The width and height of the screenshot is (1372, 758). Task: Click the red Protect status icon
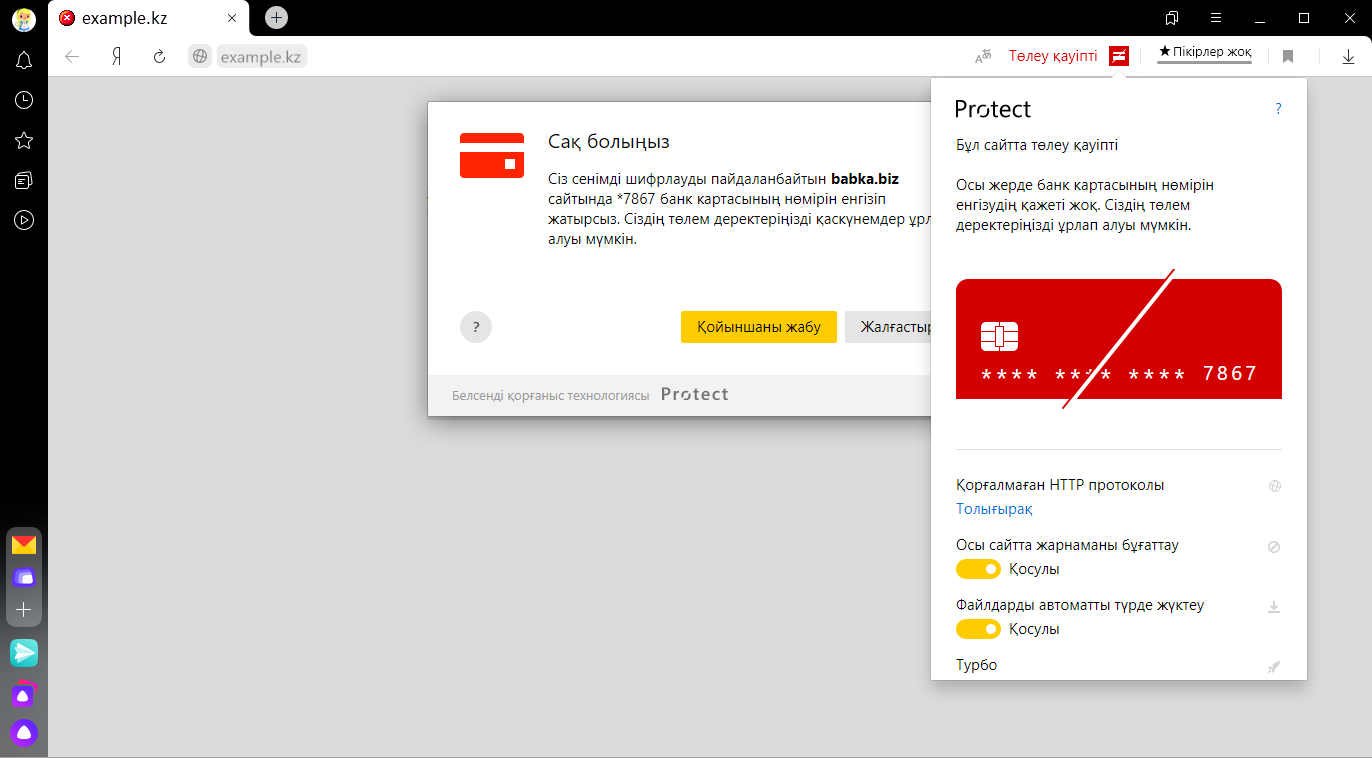[x=1119, y=56]
